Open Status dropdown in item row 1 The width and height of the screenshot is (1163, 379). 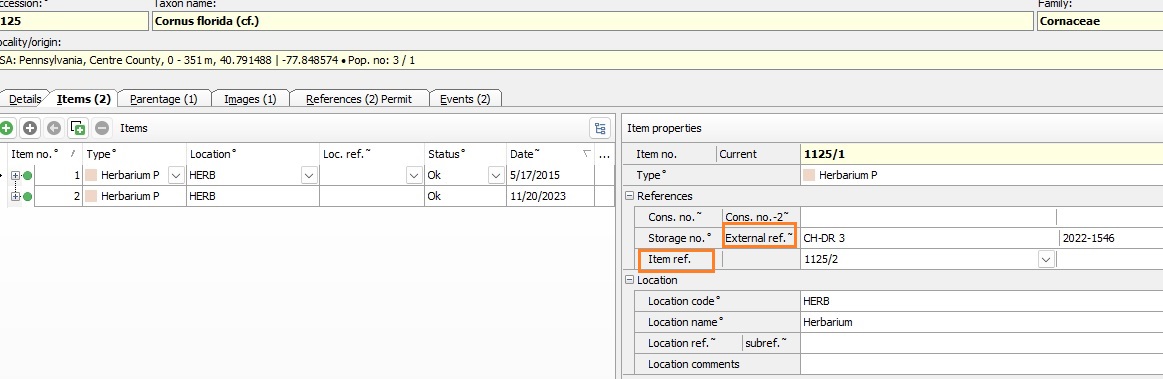495,176
